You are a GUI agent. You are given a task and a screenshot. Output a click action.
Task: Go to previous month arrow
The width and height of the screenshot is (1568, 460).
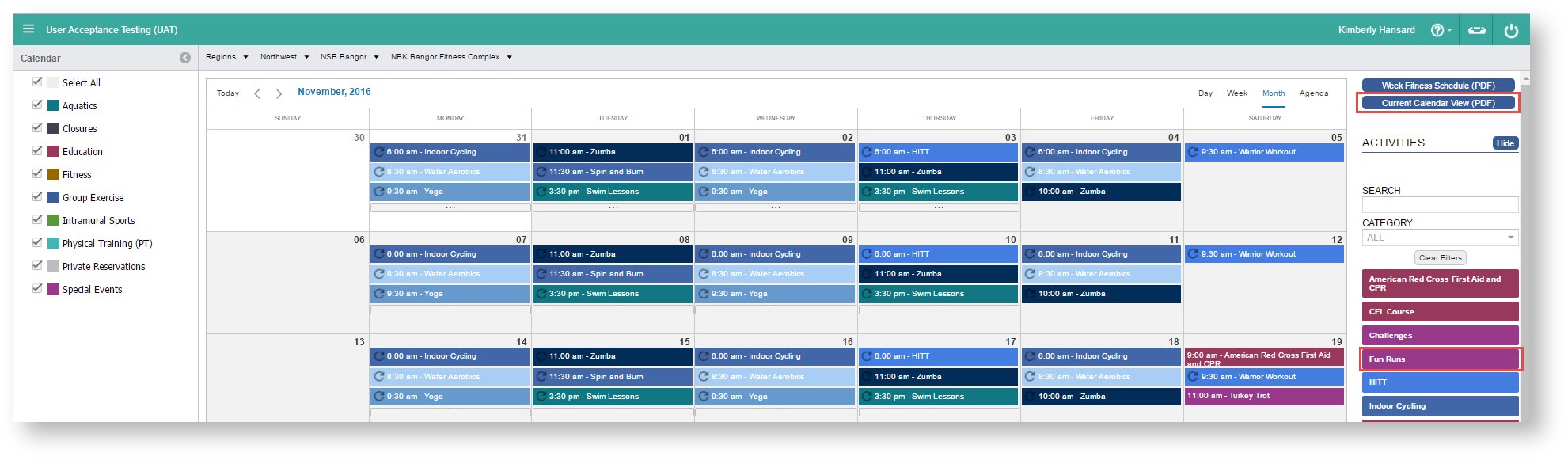(x=257, y=93)
